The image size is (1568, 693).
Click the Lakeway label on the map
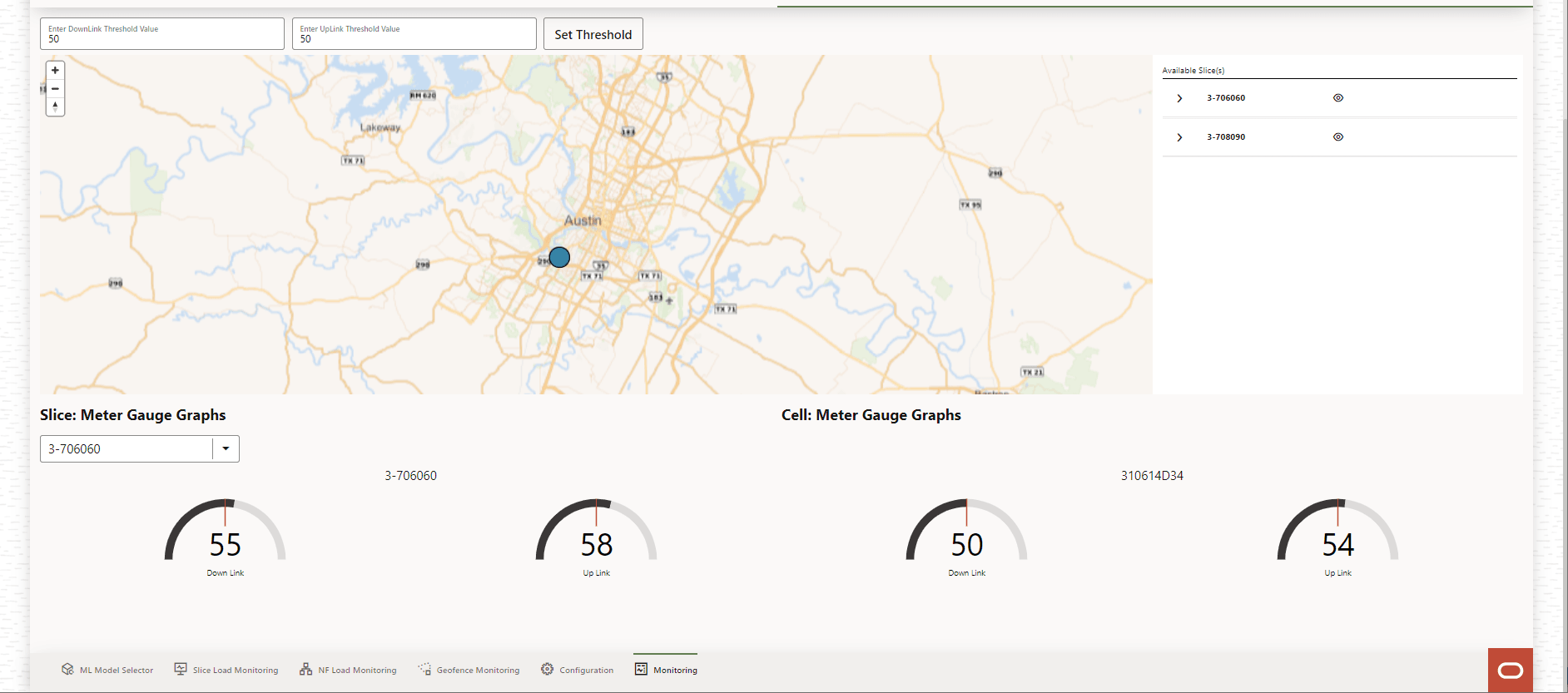pos(380,127)
